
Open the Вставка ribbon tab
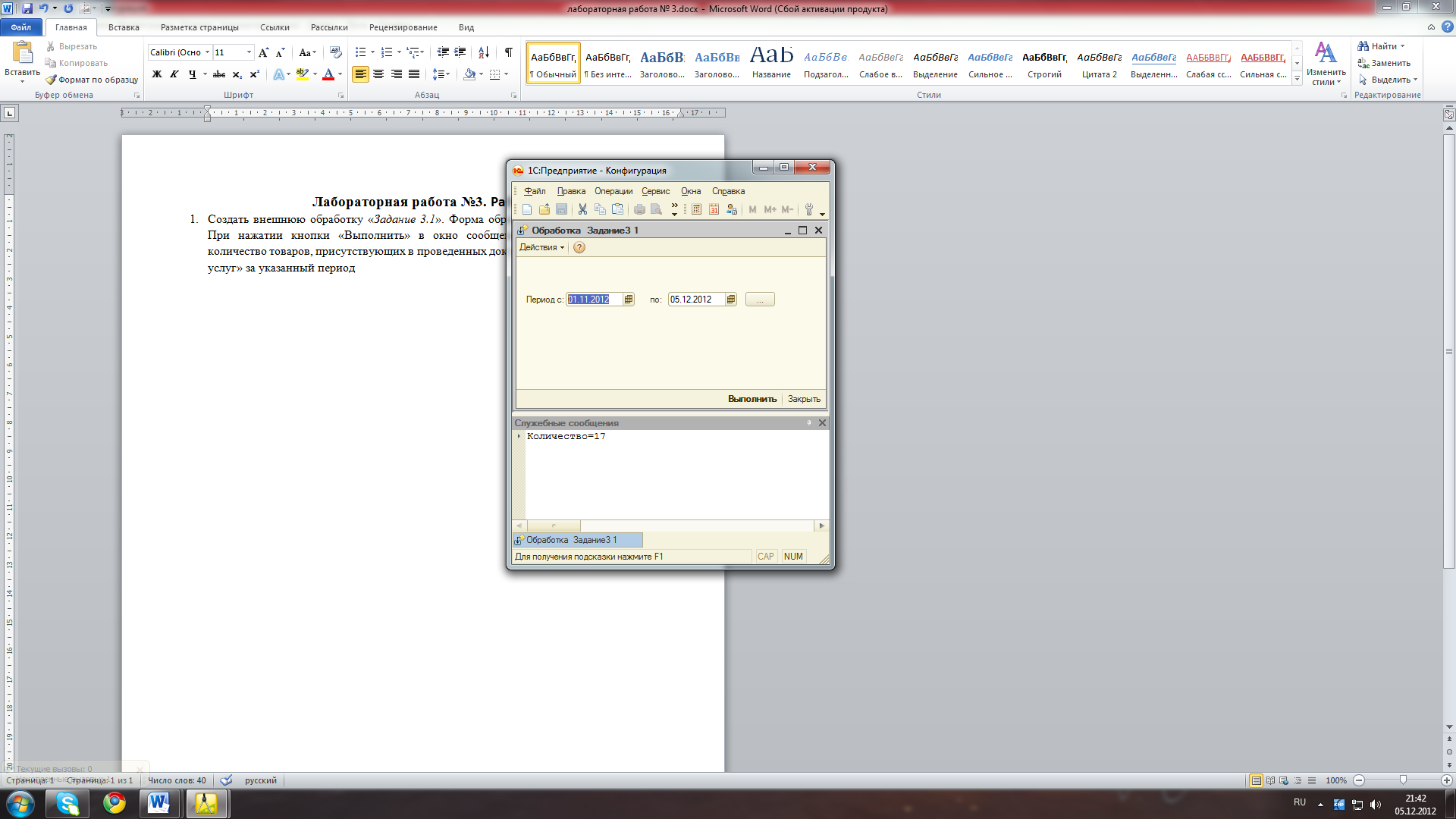124,27
